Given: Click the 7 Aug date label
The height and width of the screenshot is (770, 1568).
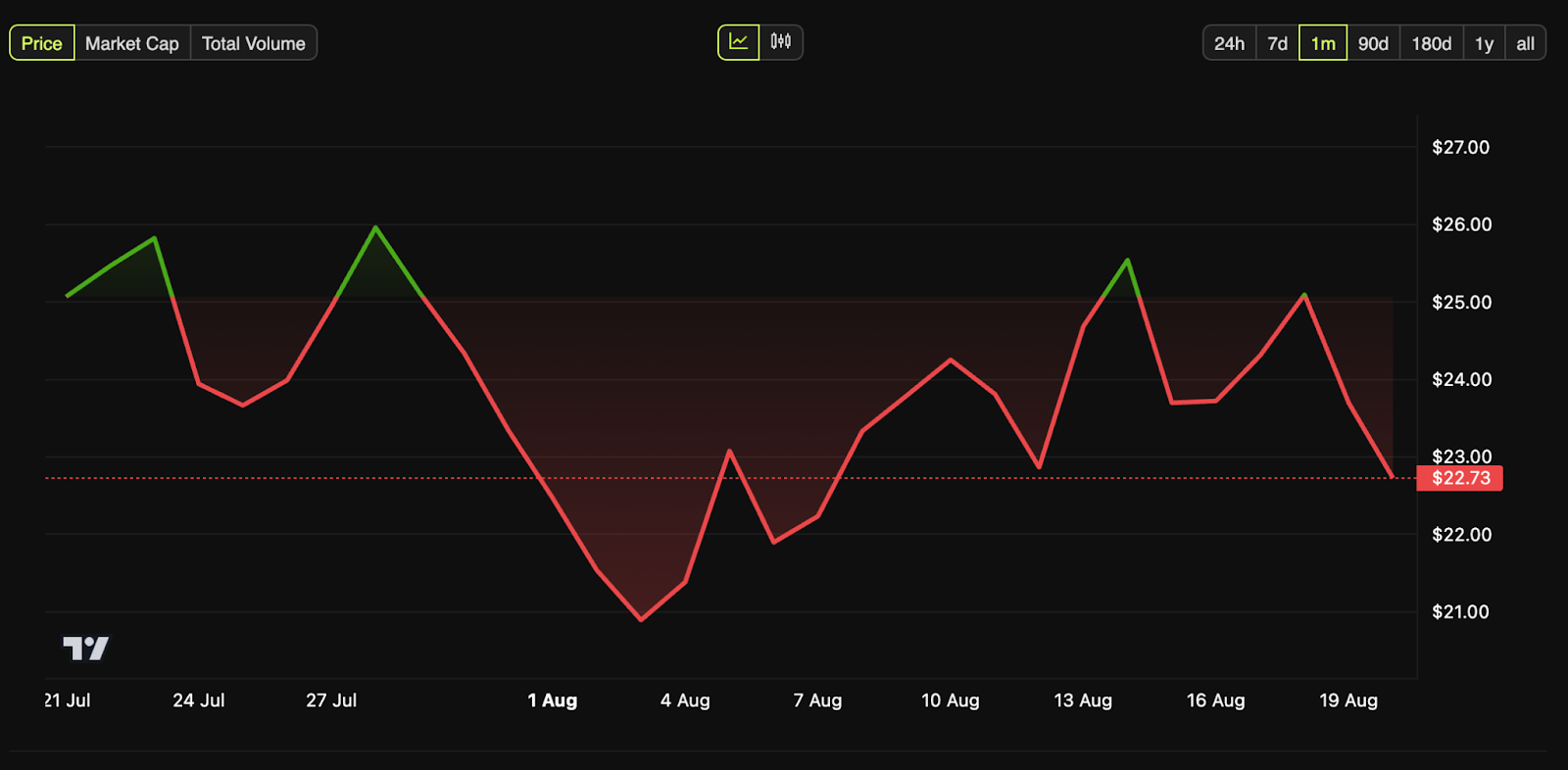Looking at the screenshot, I should (817, 700).
